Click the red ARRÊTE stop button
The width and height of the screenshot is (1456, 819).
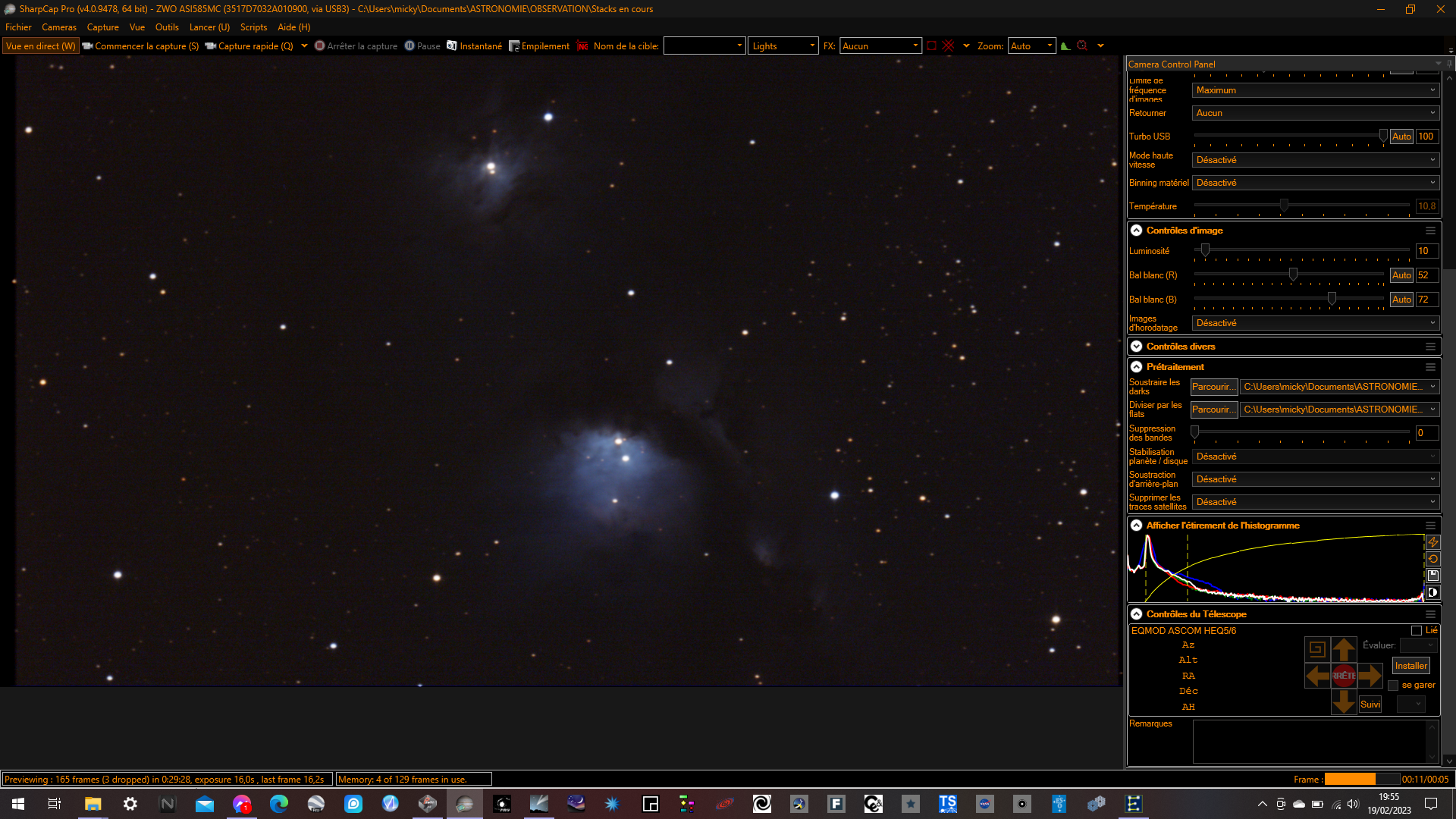(x=1344, y=675)
